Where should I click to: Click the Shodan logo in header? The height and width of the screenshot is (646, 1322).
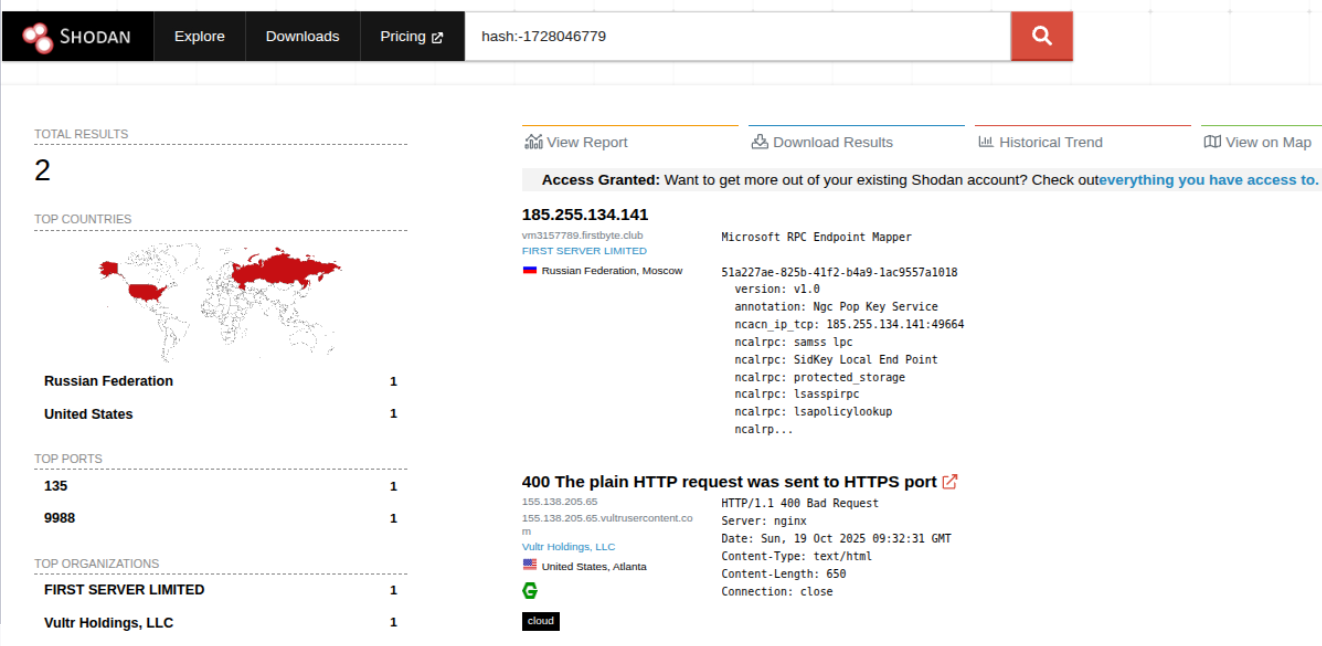pos(78,37)
